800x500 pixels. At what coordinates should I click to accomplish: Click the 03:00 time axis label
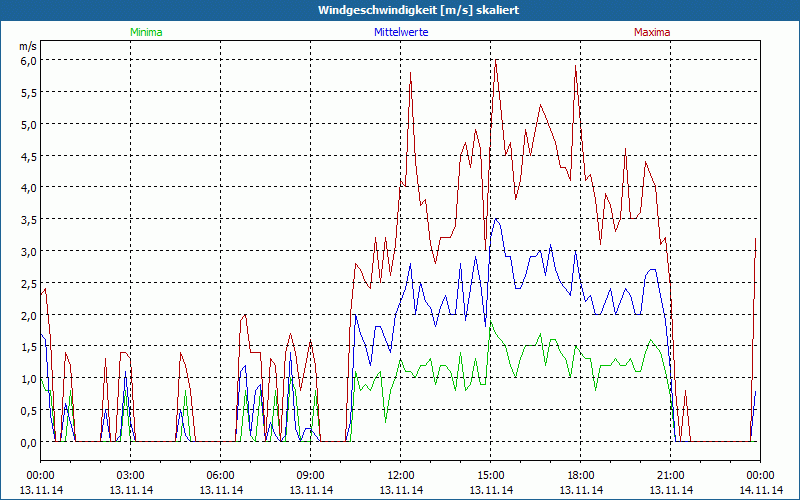point(131,476)
